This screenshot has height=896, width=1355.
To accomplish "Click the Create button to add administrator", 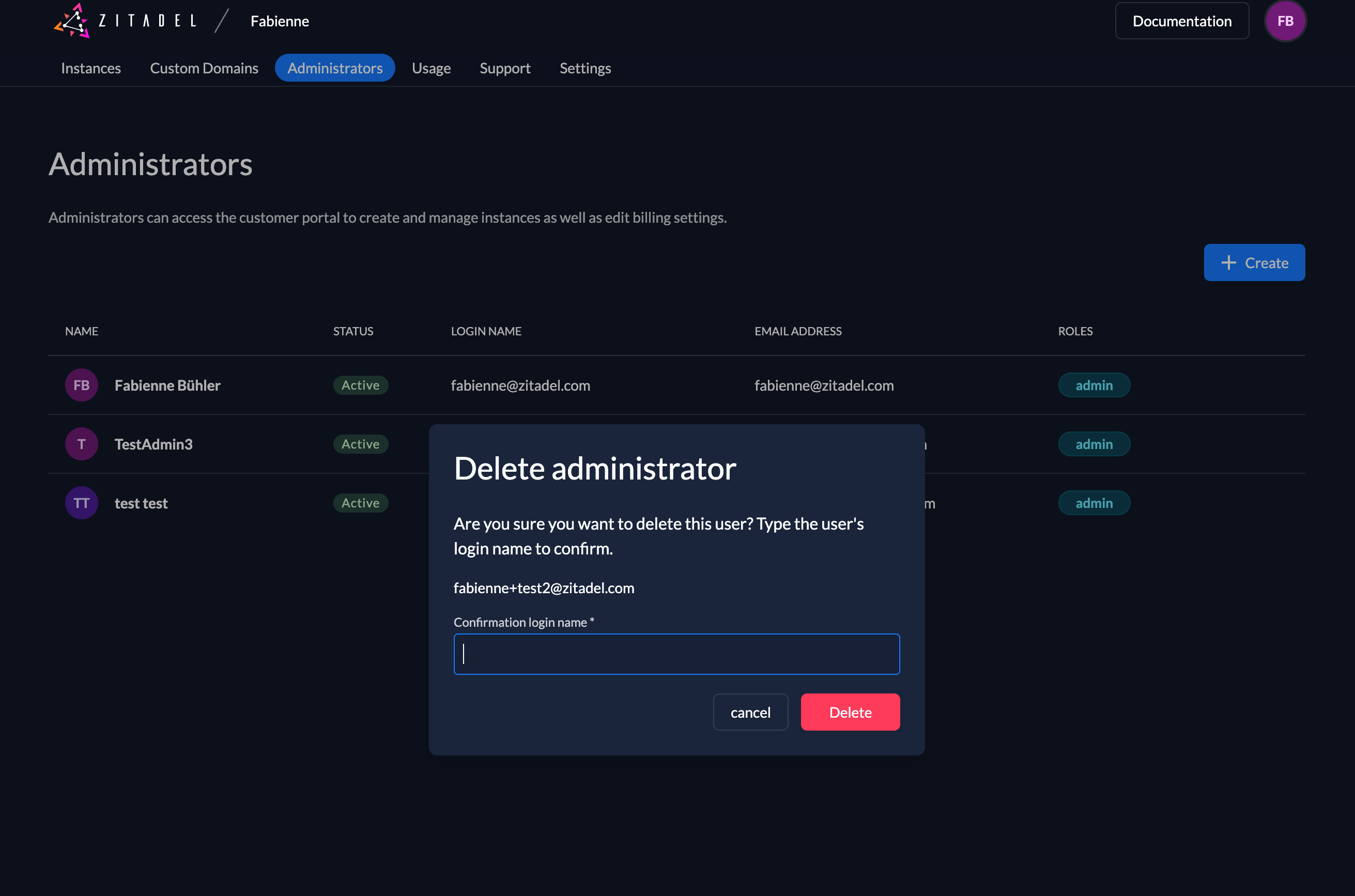I will (x=1255, y=262).
